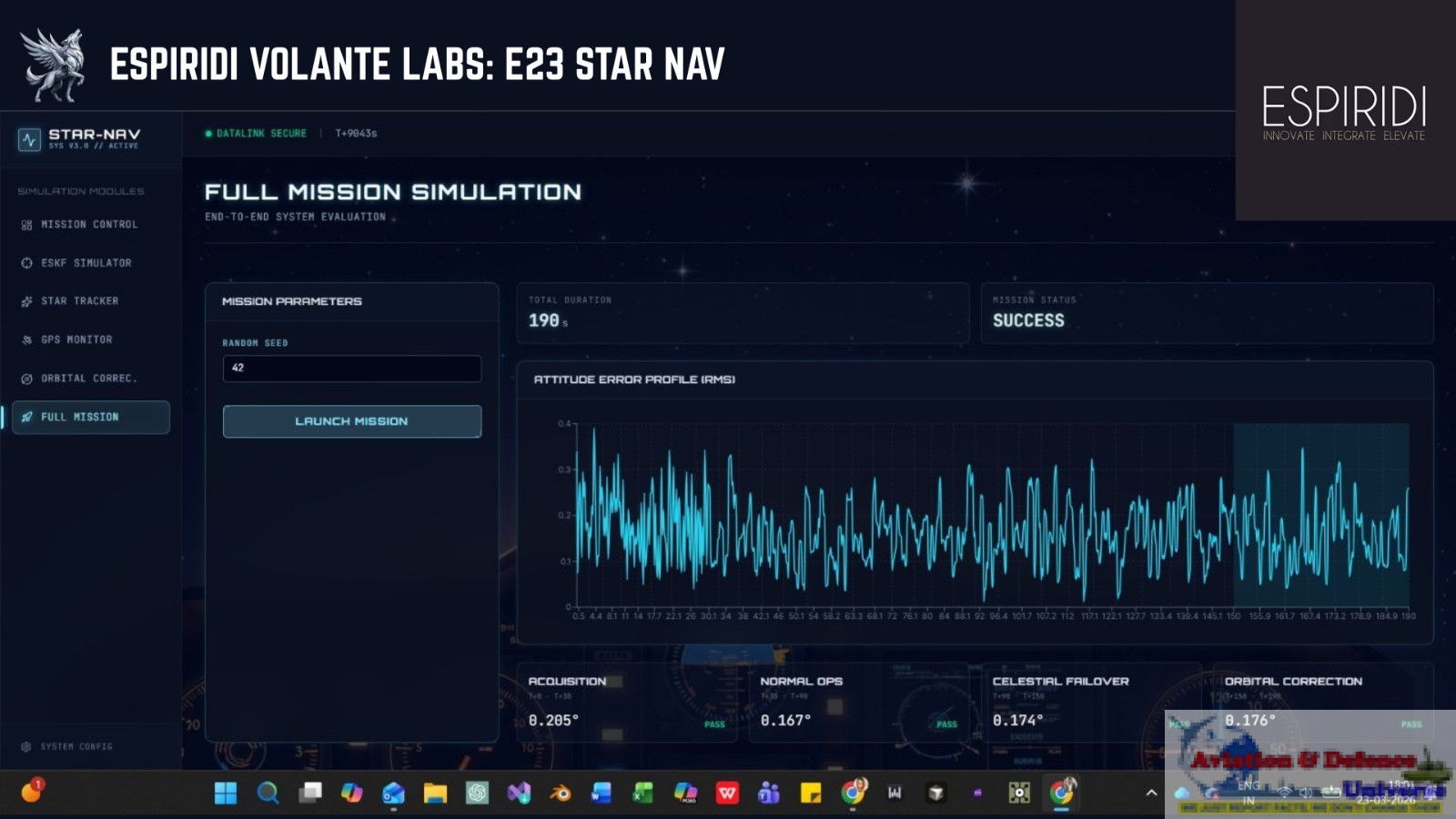Image resolution: width=1456 pixels, height=819 pixels.
Task: Click the Launch Mission button
Action: coord(352,421)
